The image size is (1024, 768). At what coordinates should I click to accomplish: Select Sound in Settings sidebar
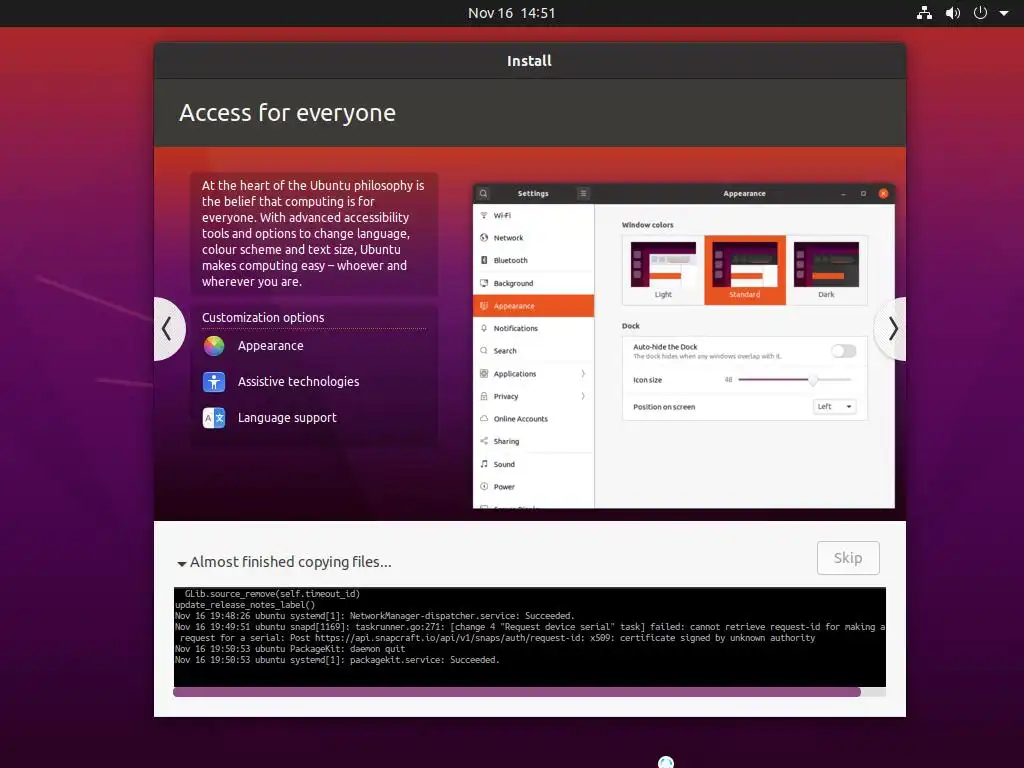[534, 464]
